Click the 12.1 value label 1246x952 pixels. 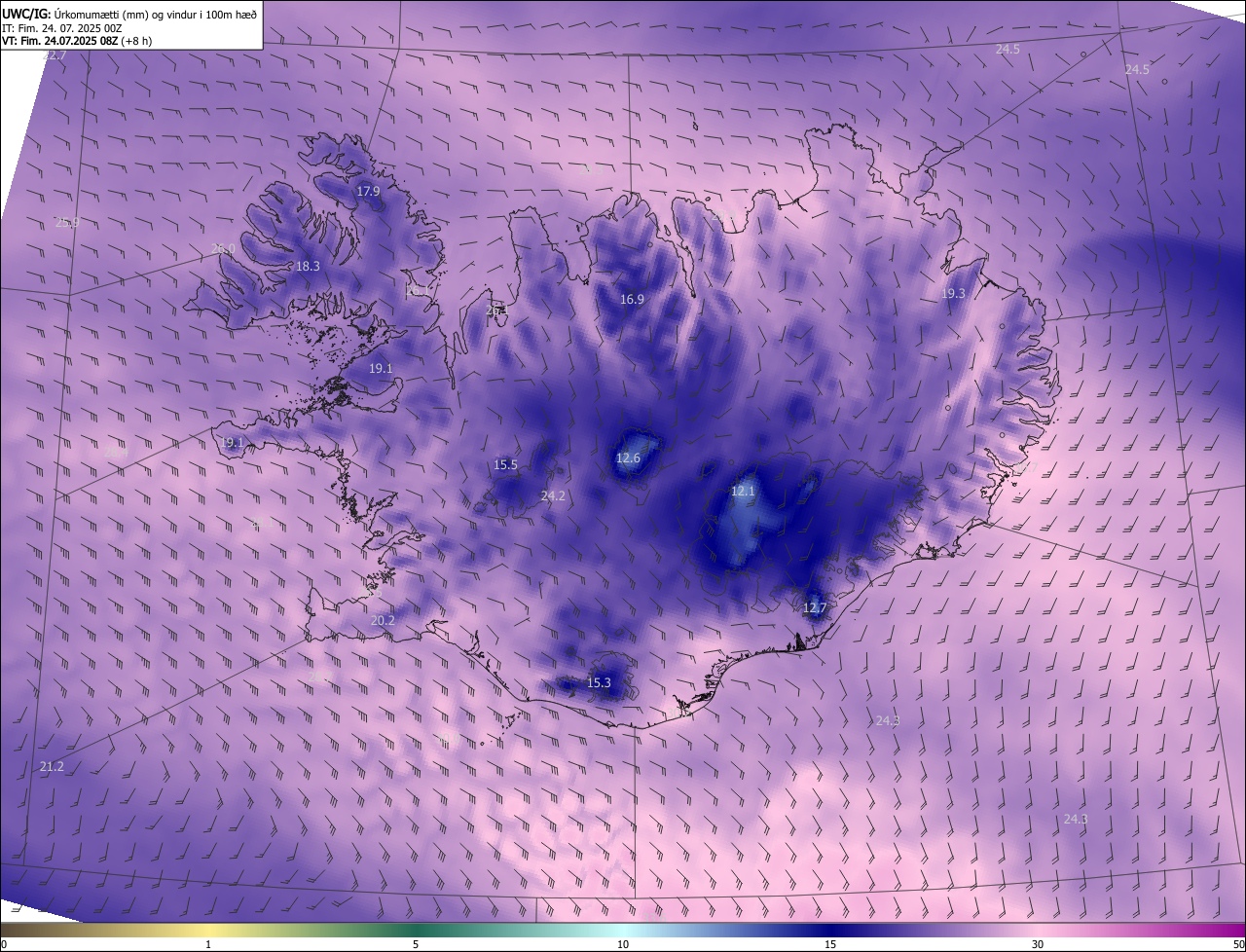coord(743,492)
